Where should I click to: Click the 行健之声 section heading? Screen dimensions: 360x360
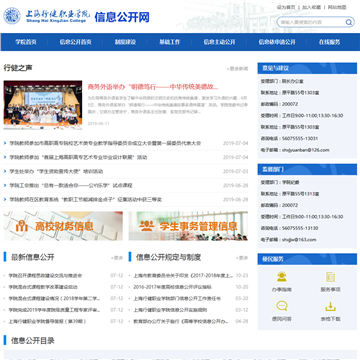pyautogui.click(x=18, y=68)
